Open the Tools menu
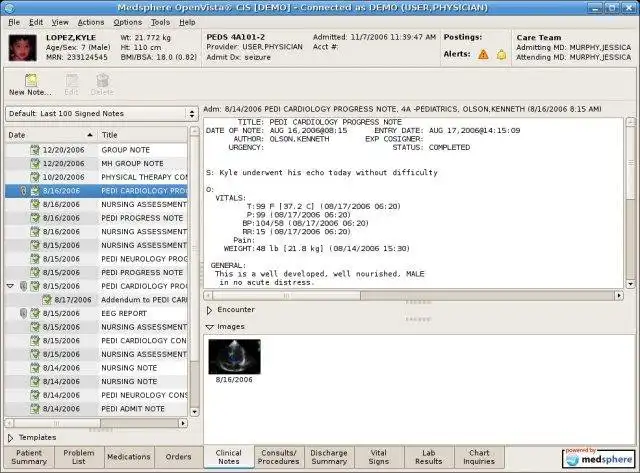This screenshot has width=640, height=473. [160, 22]
